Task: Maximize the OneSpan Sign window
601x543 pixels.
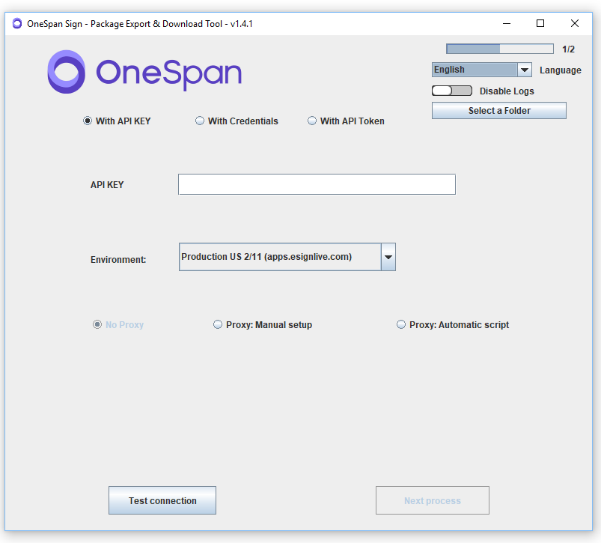Action: click(540, 24)
